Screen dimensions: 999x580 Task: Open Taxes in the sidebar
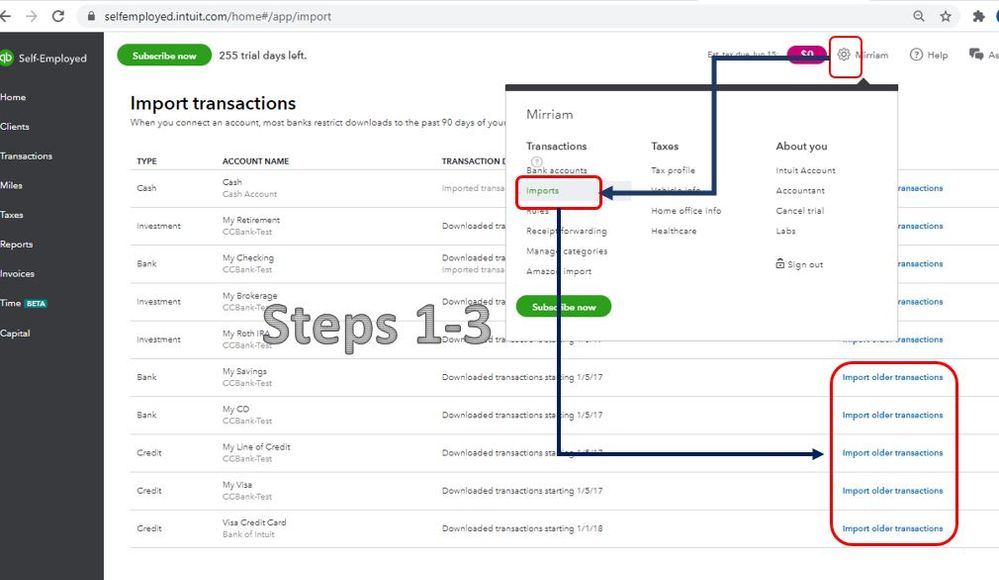[12, 215]
